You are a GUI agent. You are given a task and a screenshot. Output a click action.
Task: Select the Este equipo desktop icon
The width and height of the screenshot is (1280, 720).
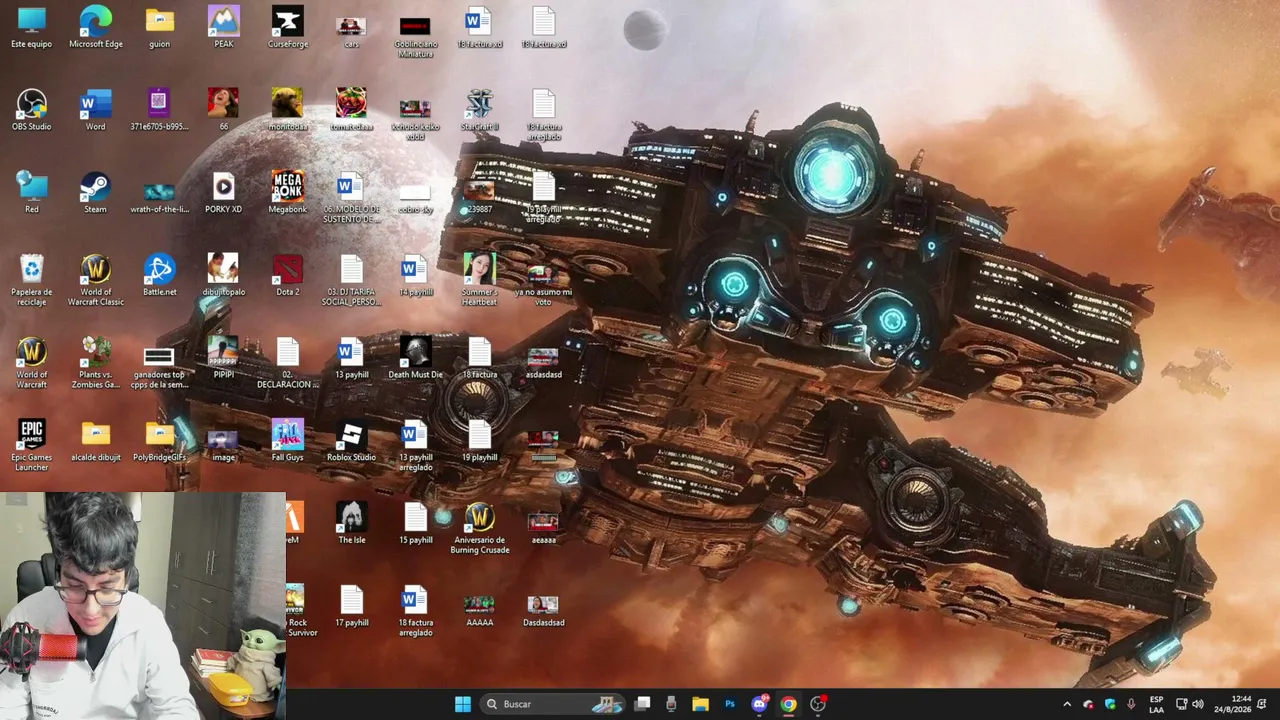pos(32,28)
